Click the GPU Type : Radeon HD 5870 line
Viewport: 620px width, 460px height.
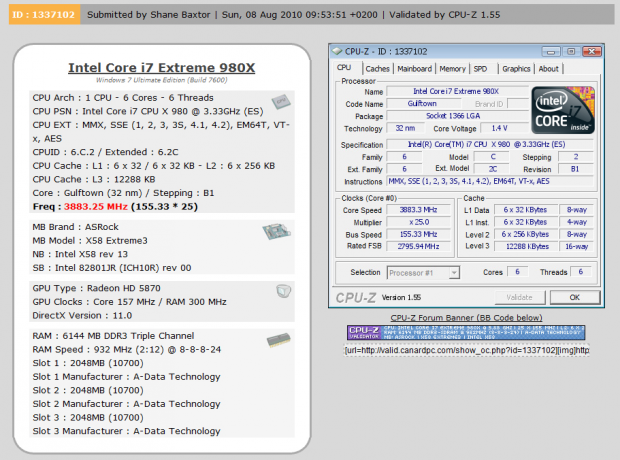(96, 288)
